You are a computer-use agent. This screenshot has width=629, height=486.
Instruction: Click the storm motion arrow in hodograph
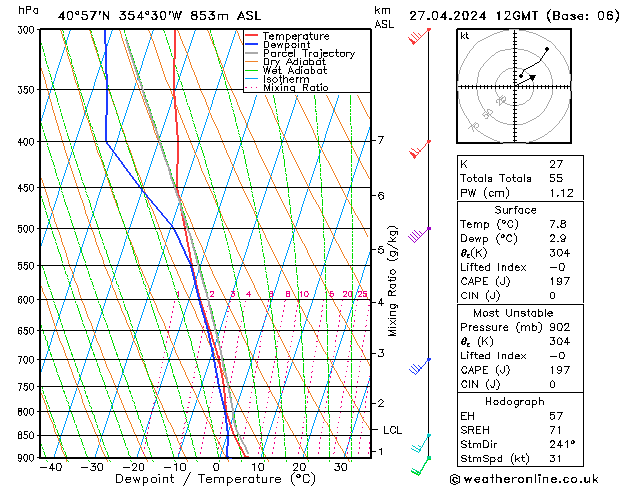click(x=526, y=80)
